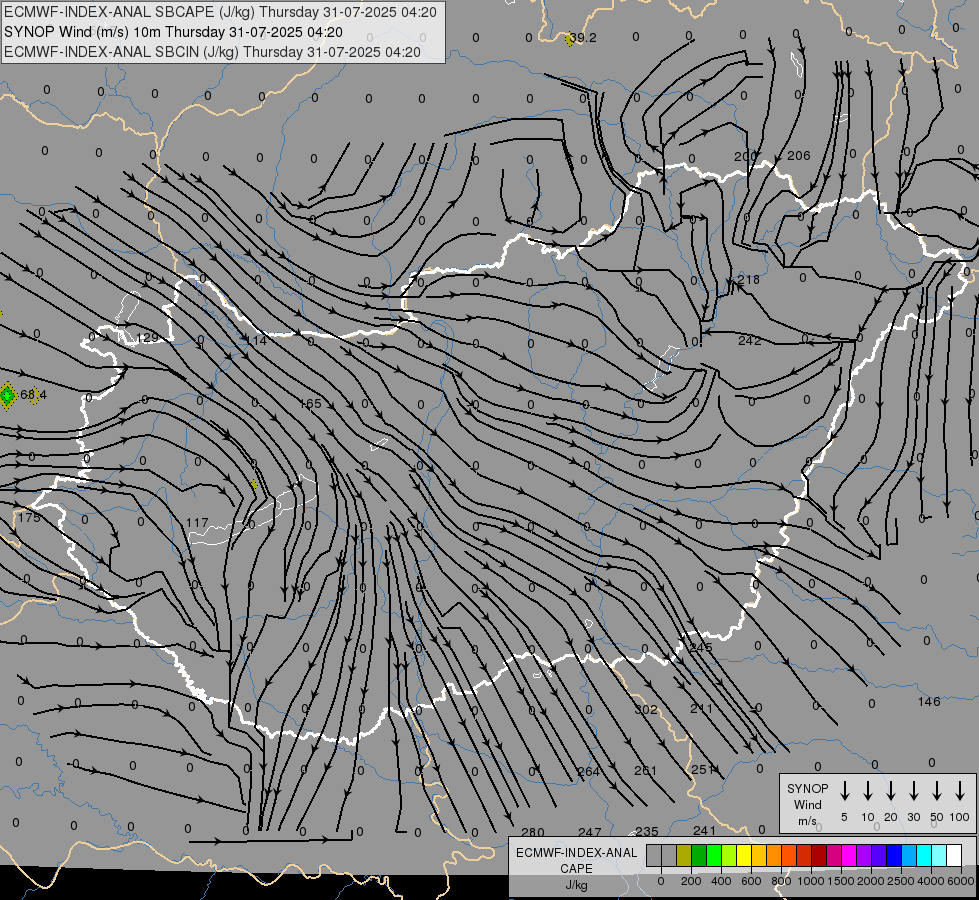Click the wind legend arrow above 20

[890, 790]
